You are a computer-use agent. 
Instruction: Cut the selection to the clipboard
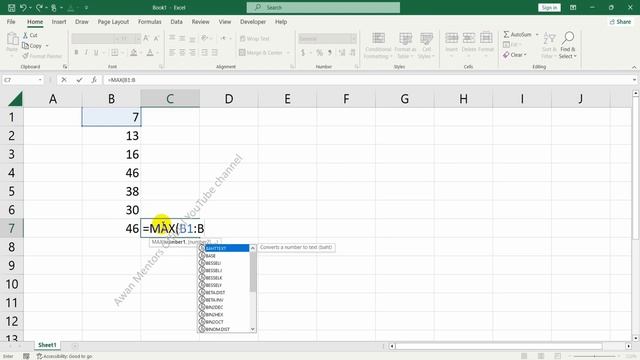tap(30, 36)
